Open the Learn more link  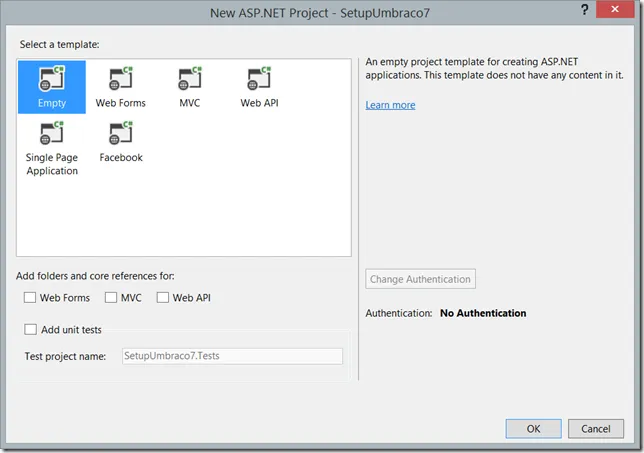pos(390,105)
